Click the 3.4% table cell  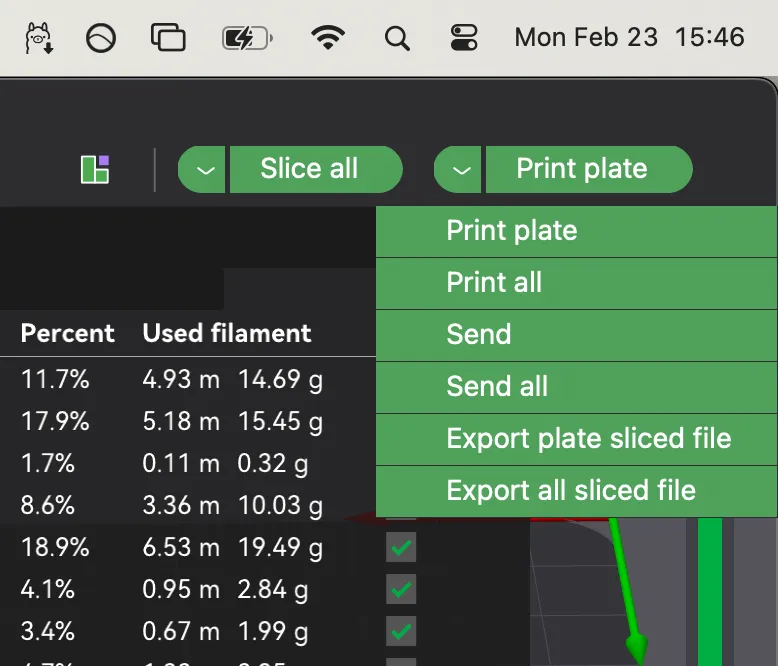48,631
